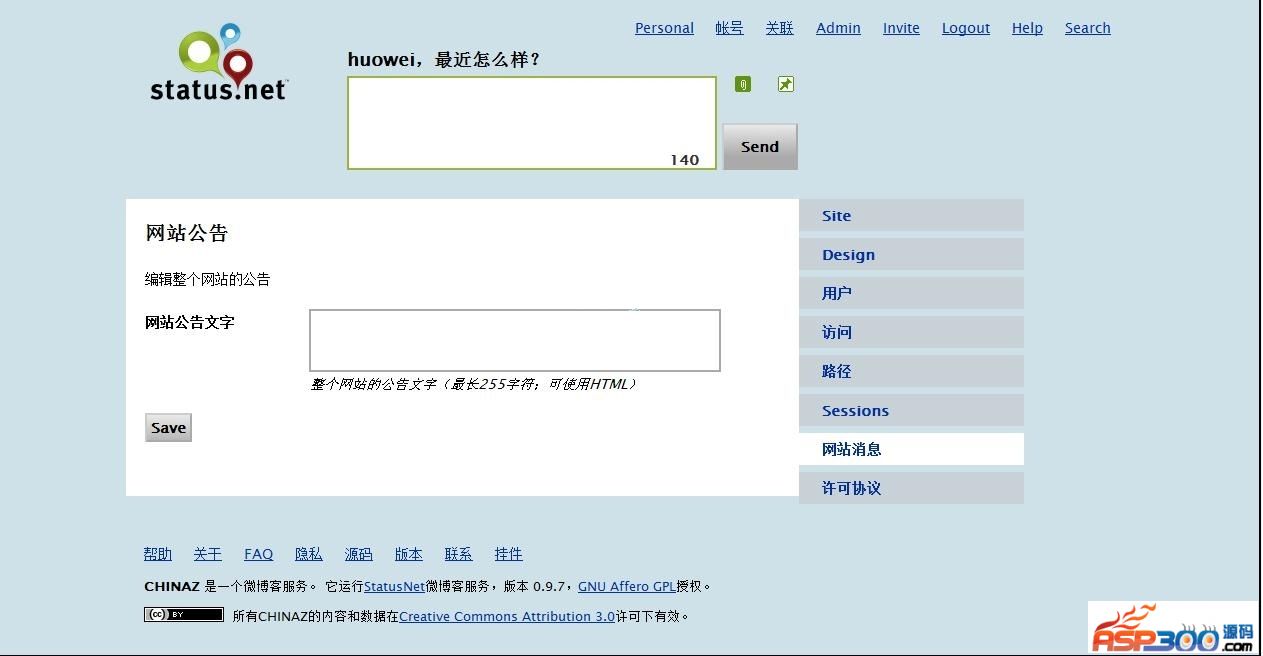Select the 网站消息 admin panel
The height and width of the screenshot is (656, 1263).
pos(911,449)
